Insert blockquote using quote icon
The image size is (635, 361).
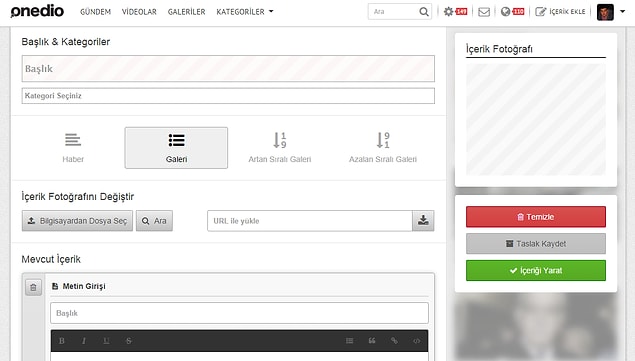pyautogui.click(x=372, y=341)
